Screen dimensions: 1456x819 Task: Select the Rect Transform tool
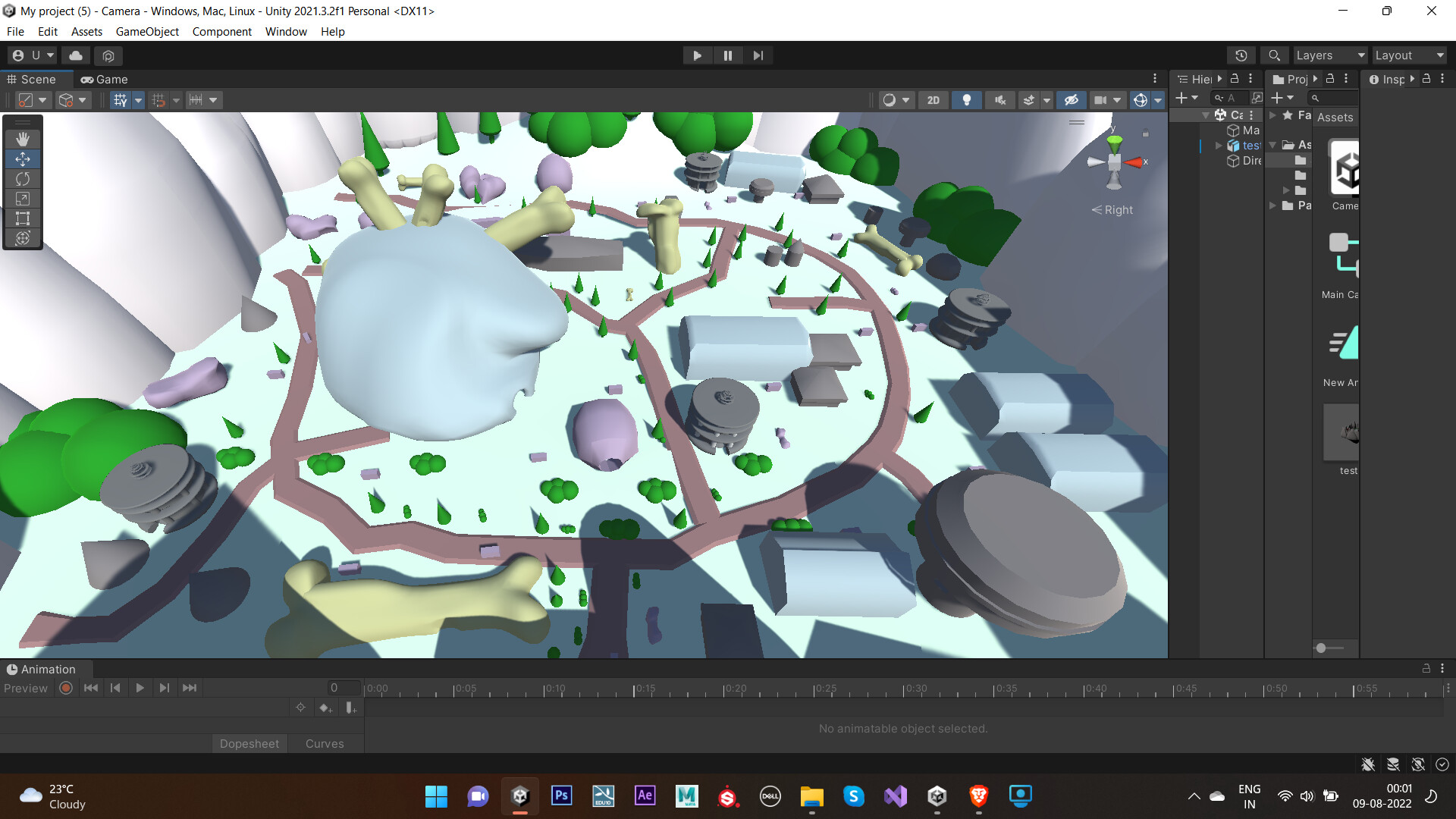[x=22, y=218]
